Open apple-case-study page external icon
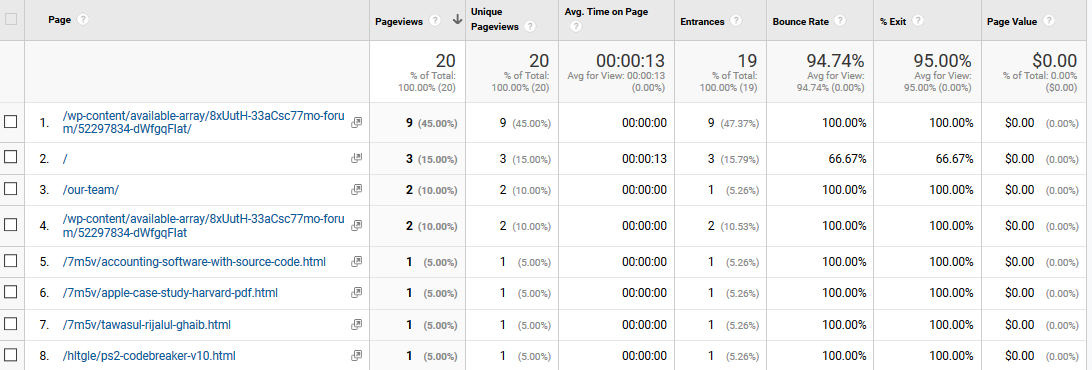1092x370 pixels. tap(357, 293)
